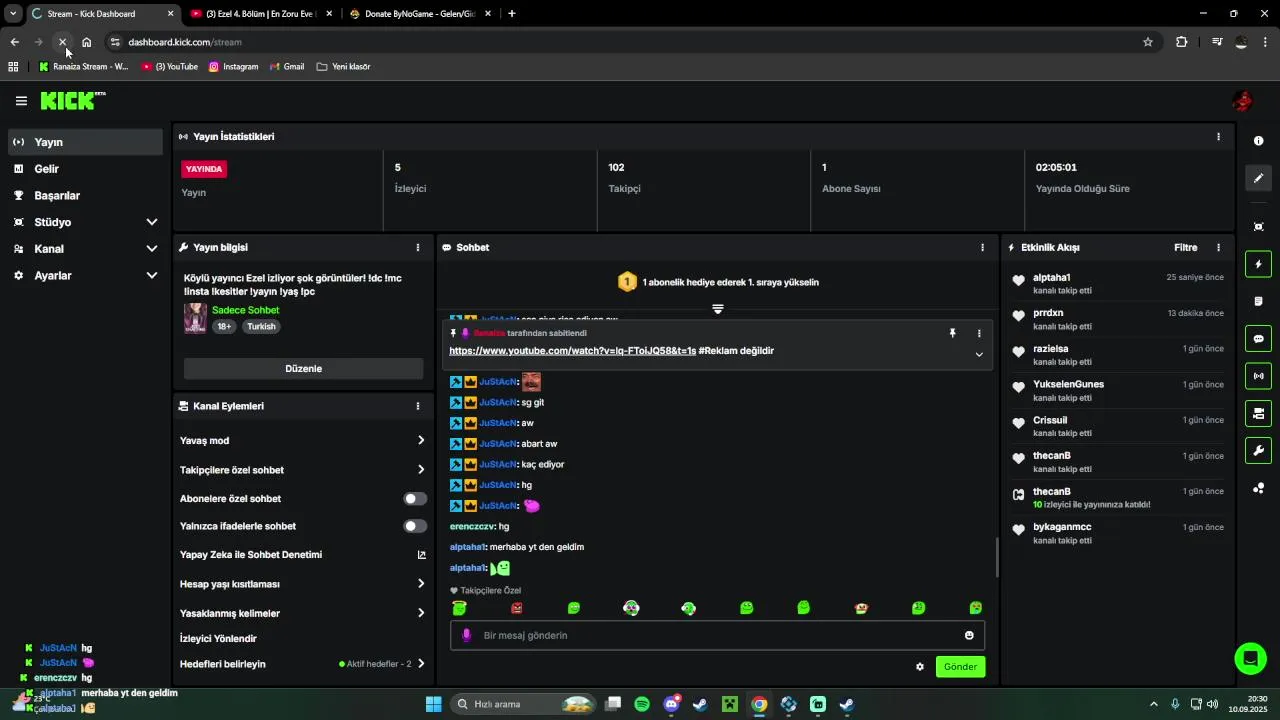Open the green support chat bubble
The width and height of the screenshot is (1280, 720).
pyautogui.click(x=1250, y=658)
